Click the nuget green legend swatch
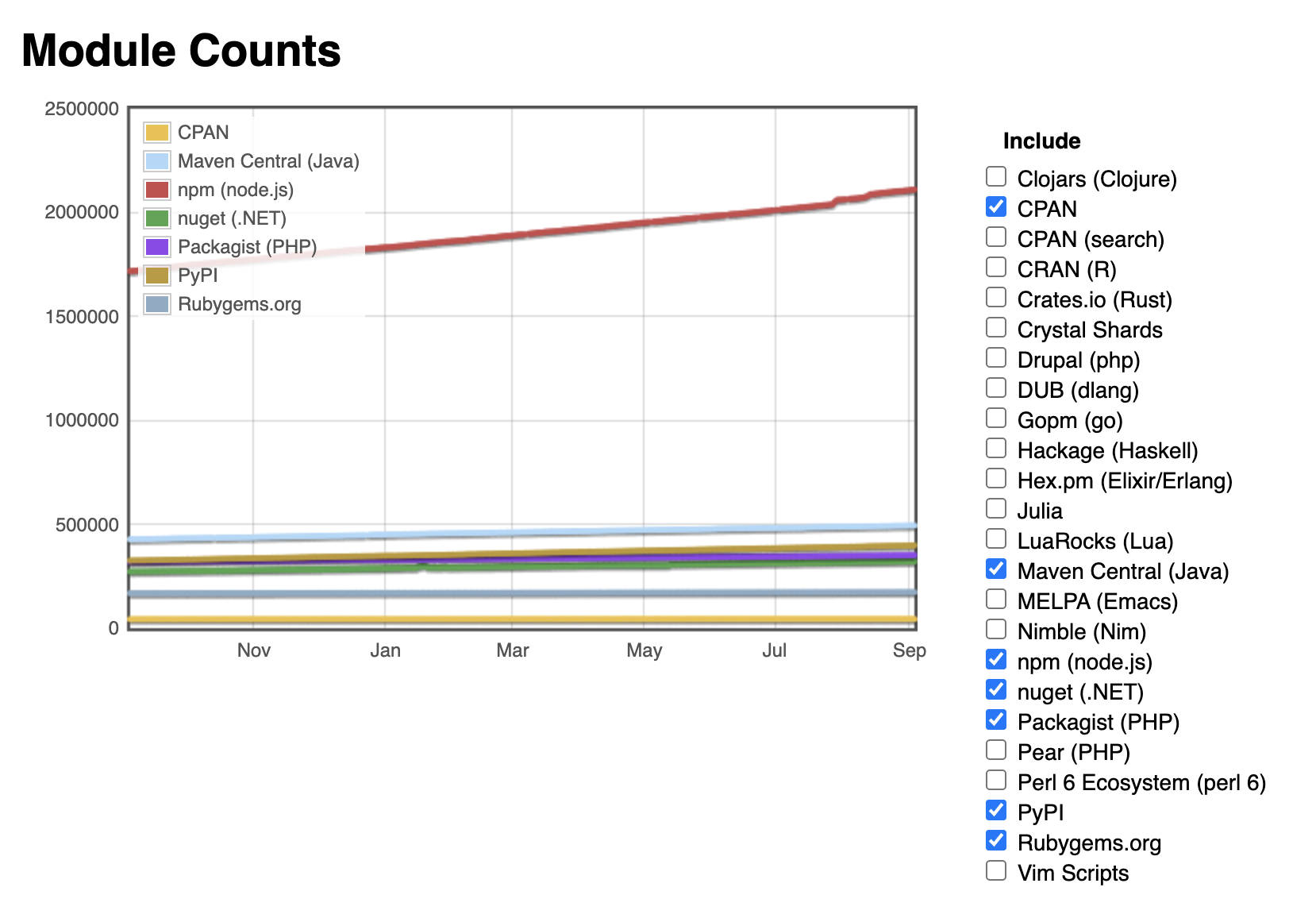1316x918 pixels. (157, 218)
